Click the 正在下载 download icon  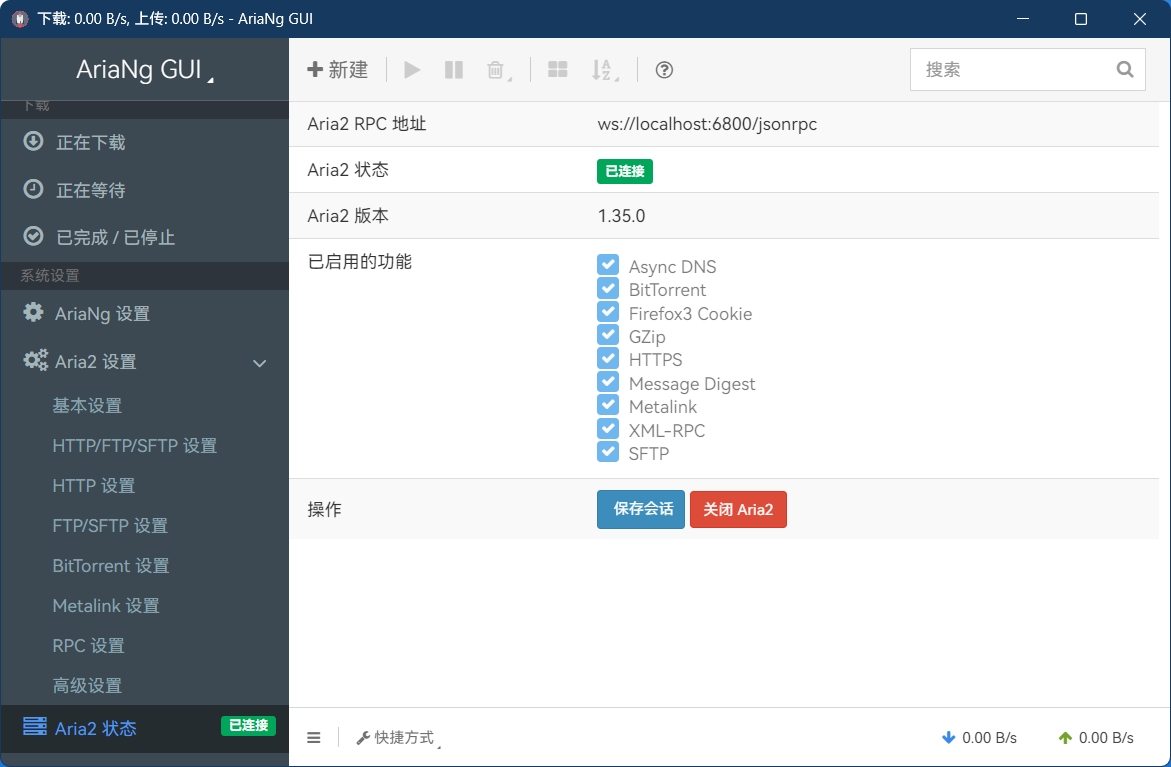(x=33, y=141)
